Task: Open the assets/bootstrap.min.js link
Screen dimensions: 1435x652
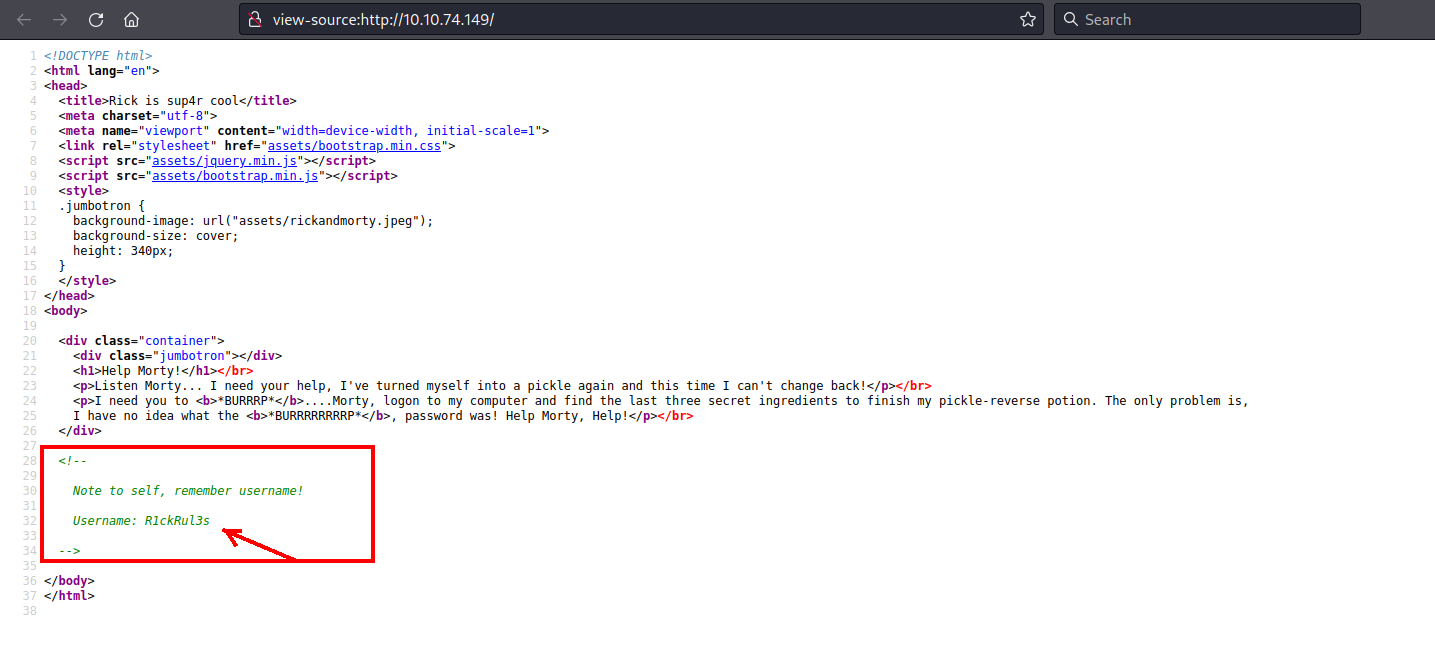Action: point(235,176)
